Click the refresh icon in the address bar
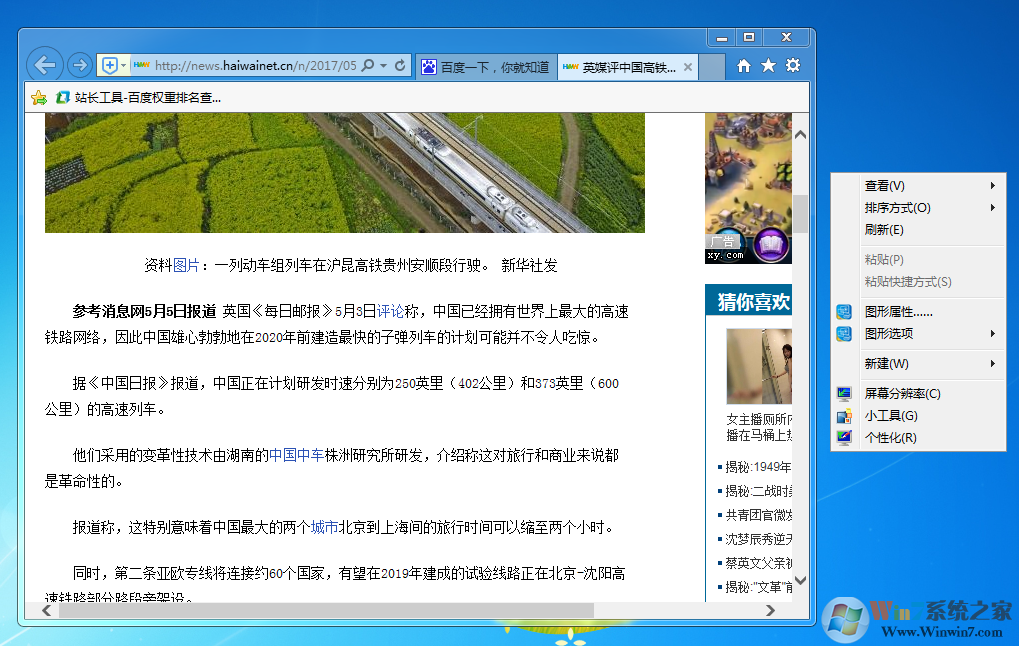The width and height of the screenshot is (1019, 646). 401,64
